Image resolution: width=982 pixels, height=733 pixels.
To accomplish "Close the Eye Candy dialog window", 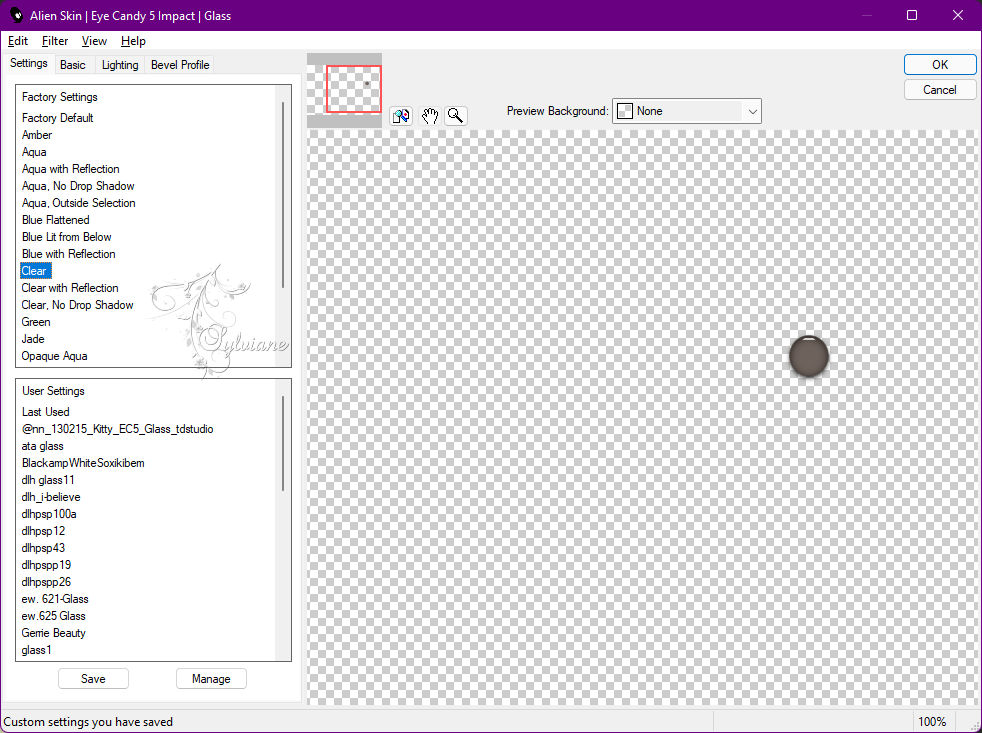I will (958, 15).
